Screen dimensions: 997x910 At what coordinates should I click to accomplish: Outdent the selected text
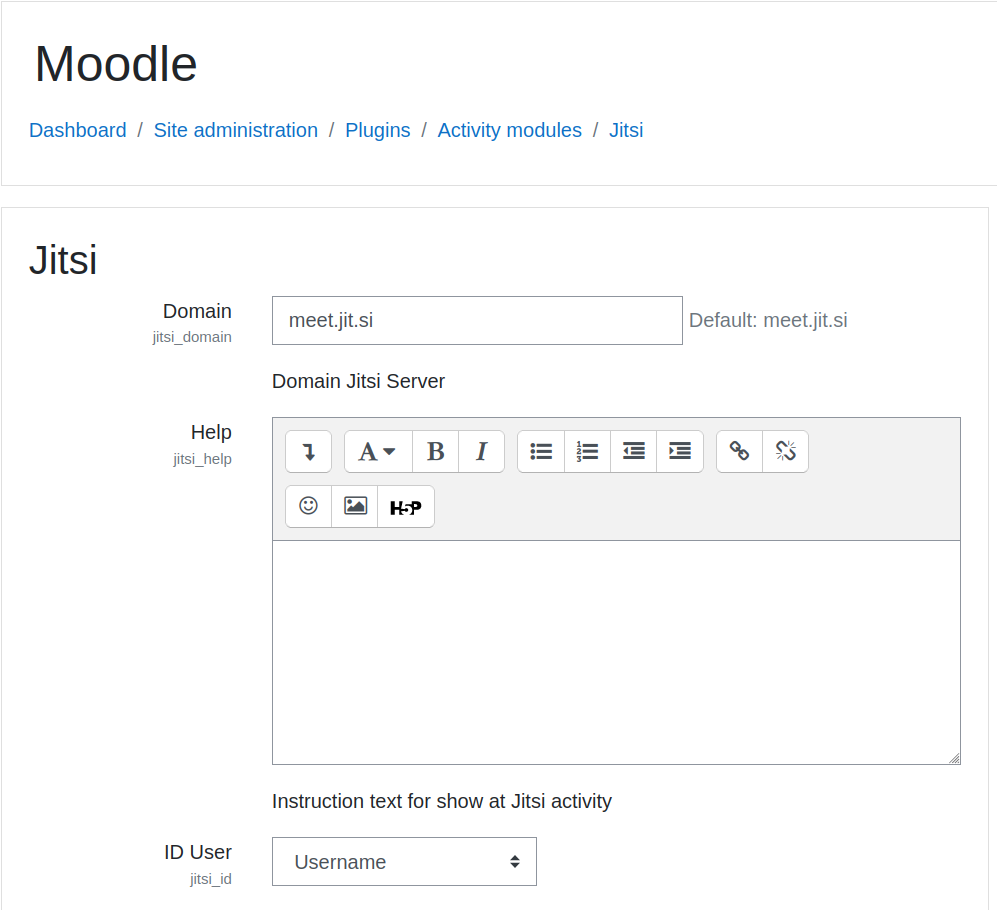[633, 452]
